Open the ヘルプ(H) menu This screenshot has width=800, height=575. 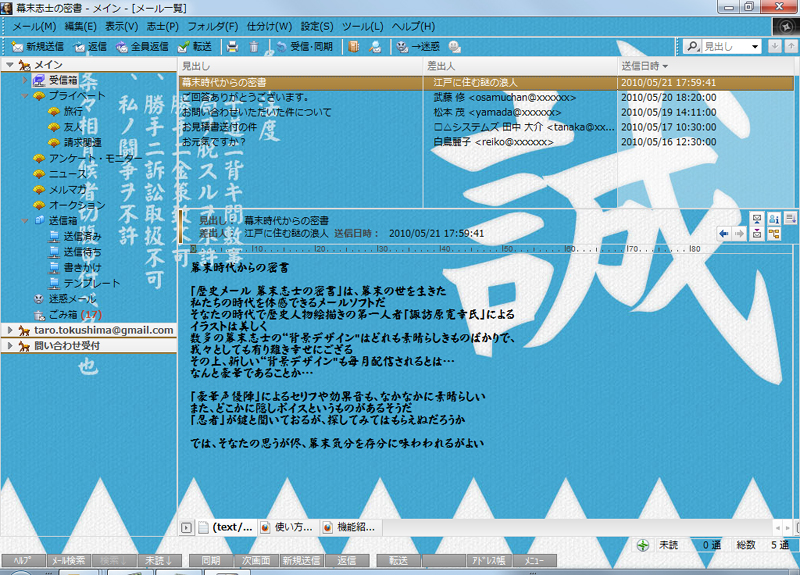[413, 27]
